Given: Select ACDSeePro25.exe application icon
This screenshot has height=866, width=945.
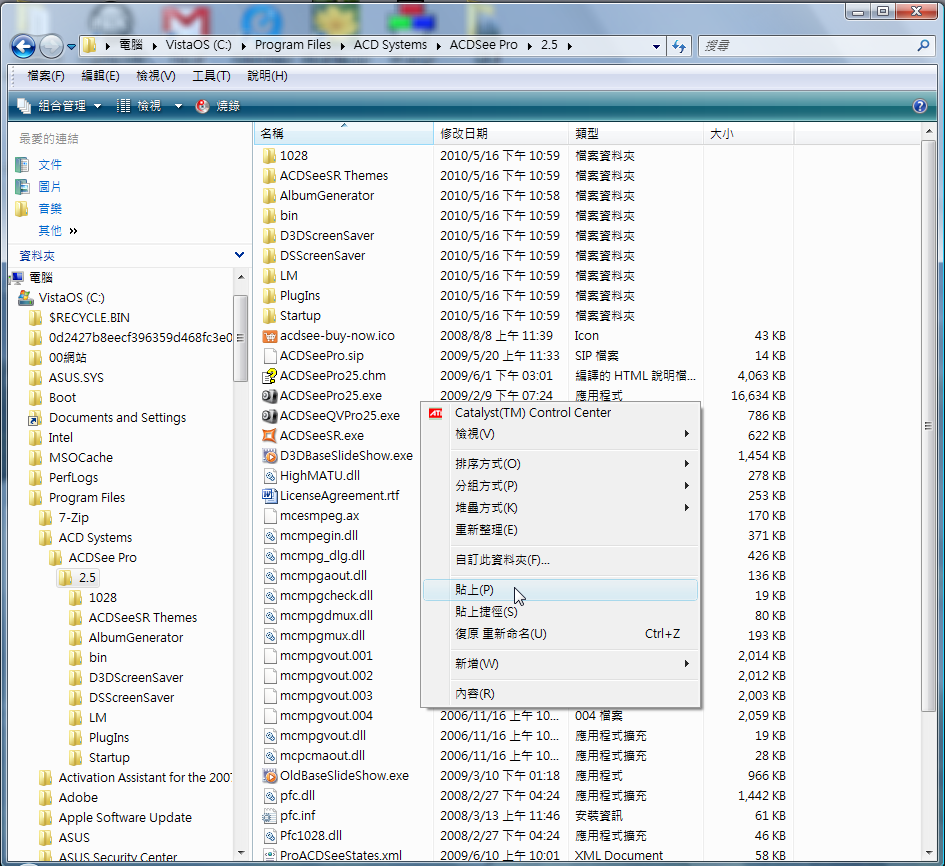Looking at the screenshot, I should [269, 396].
